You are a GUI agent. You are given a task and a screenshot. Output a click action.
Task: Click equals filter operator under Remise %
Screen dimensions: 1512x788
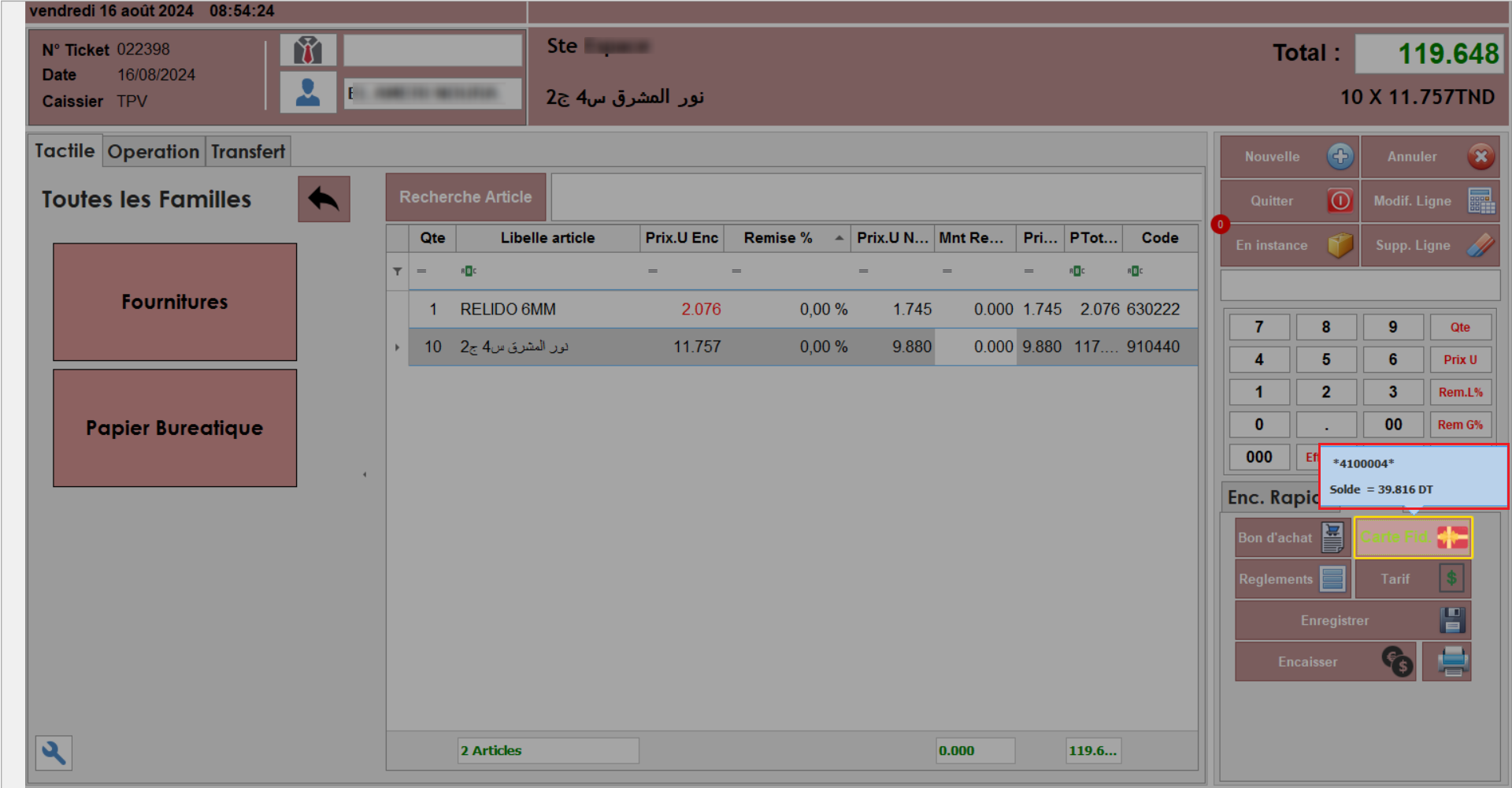736,271
